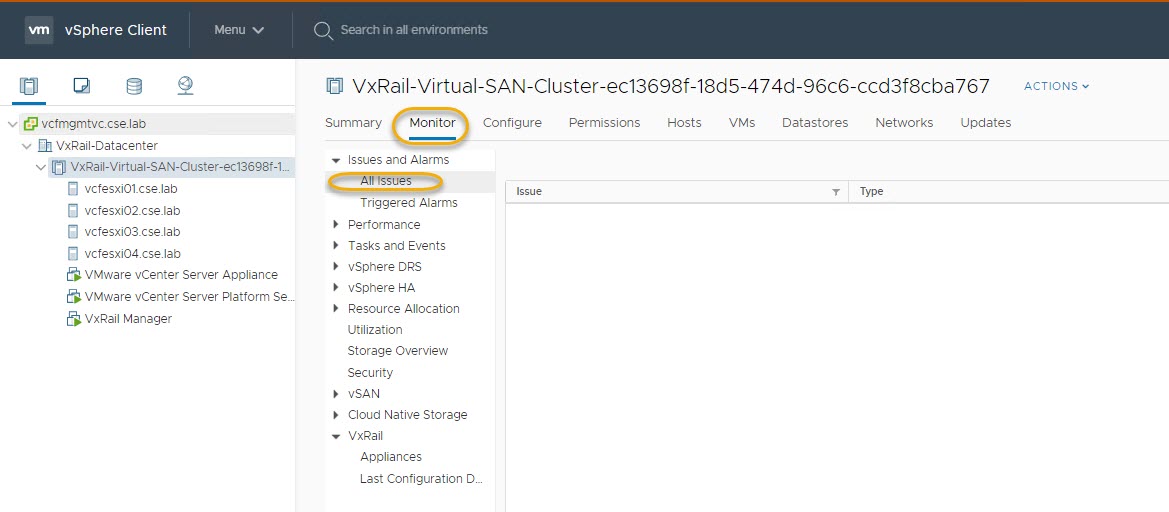Open the Menu dropdown

(x=239, y=30)
